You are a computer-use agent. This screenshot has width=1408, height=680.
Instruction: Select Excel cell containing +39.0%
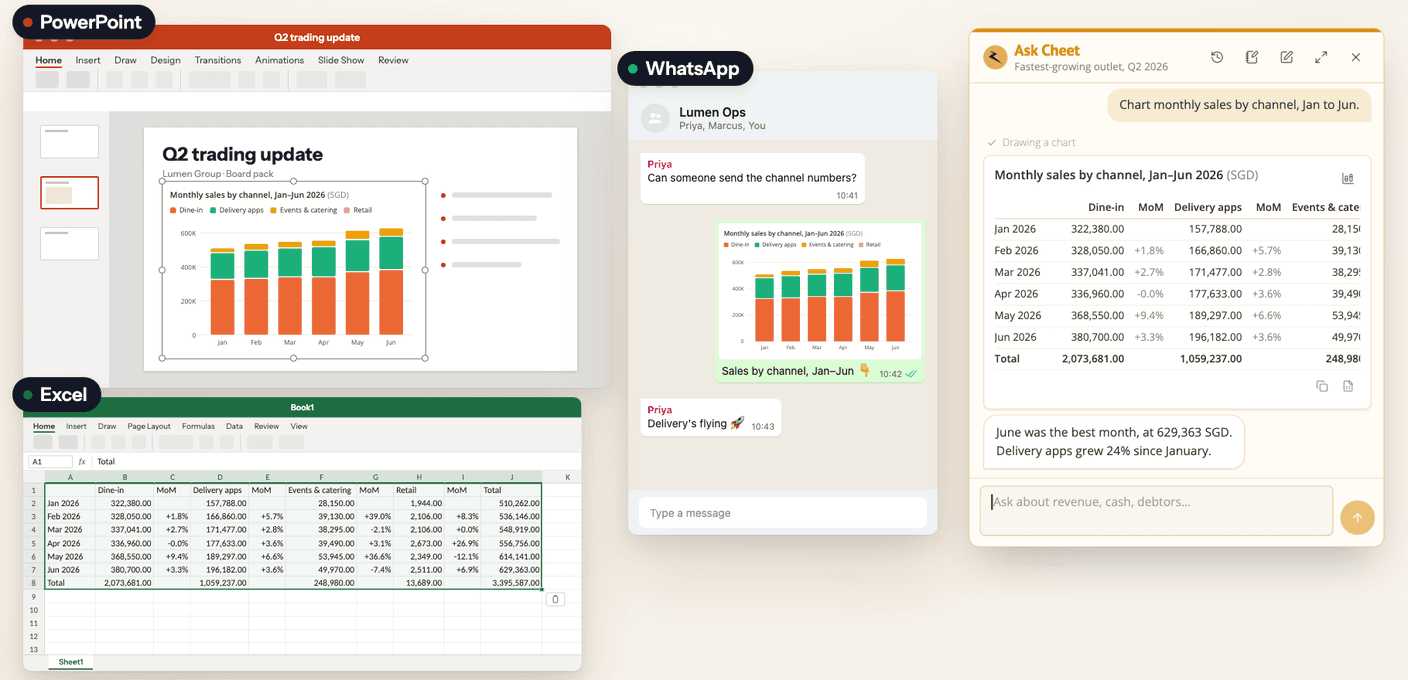pos(374,517)
